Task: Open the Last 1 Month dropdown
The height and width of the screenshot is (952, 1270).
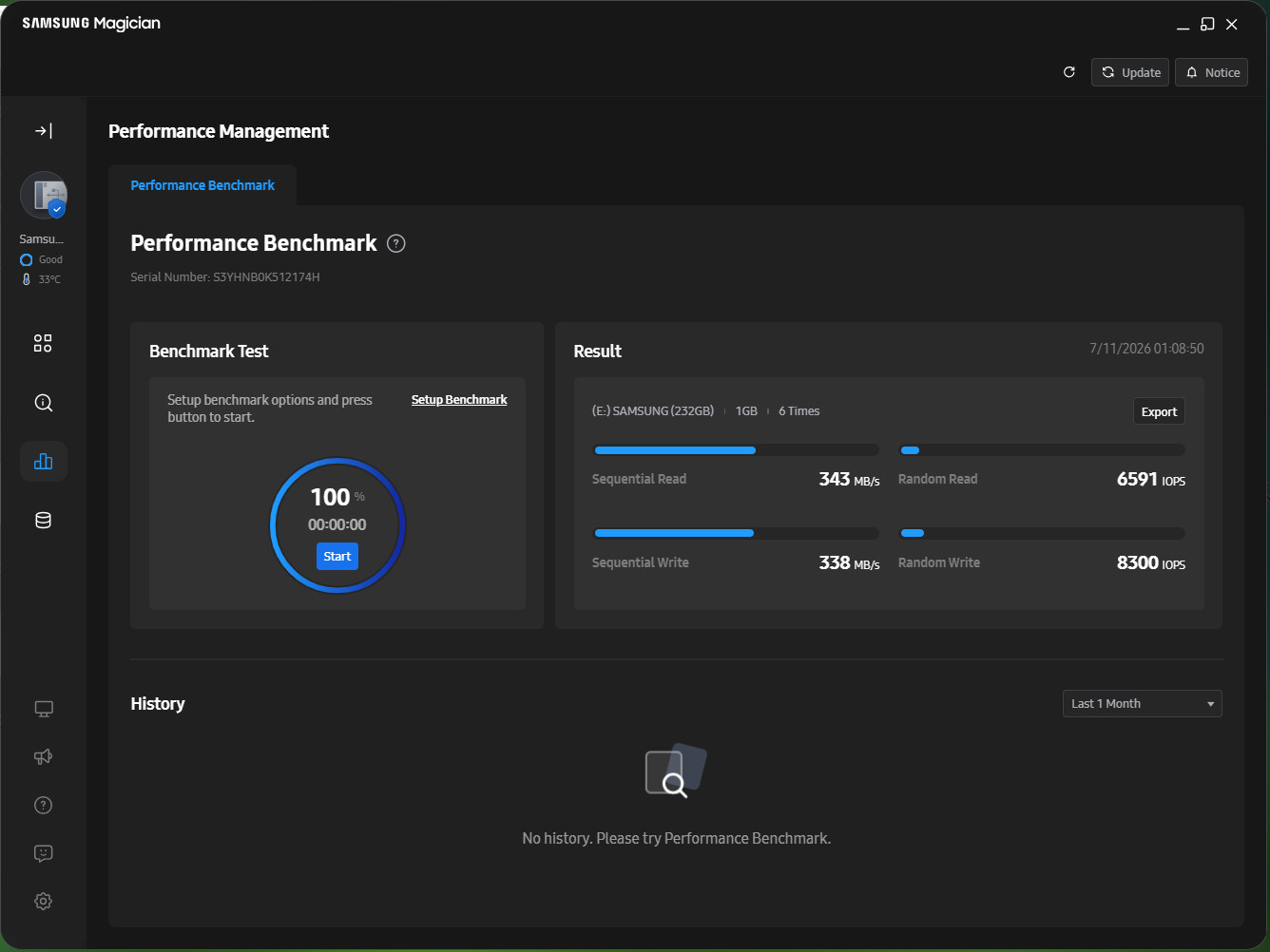Action: [1143, 704]
